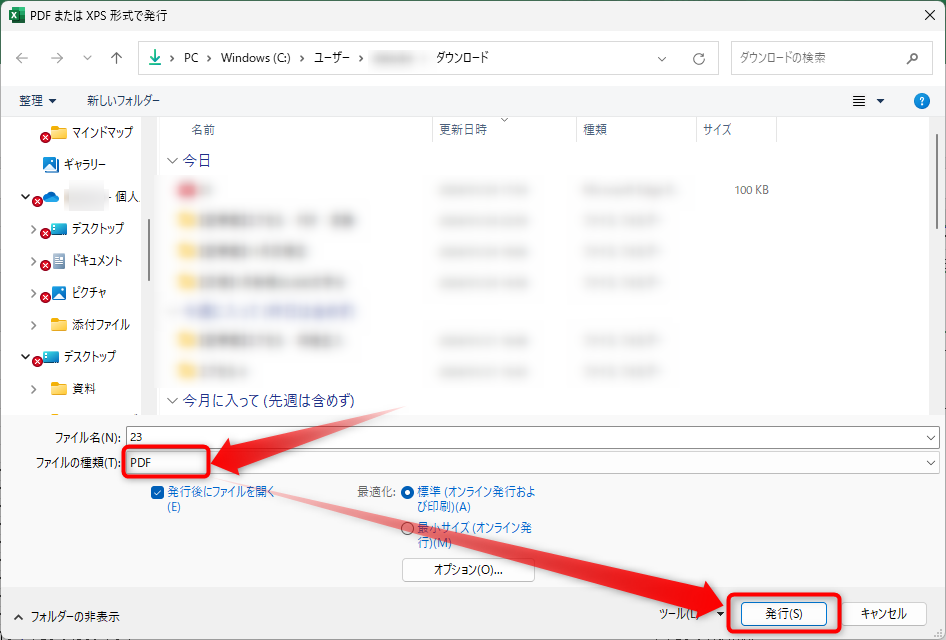
Task: Select ユーザー in the address path
Action: click(x=331, y=58)
